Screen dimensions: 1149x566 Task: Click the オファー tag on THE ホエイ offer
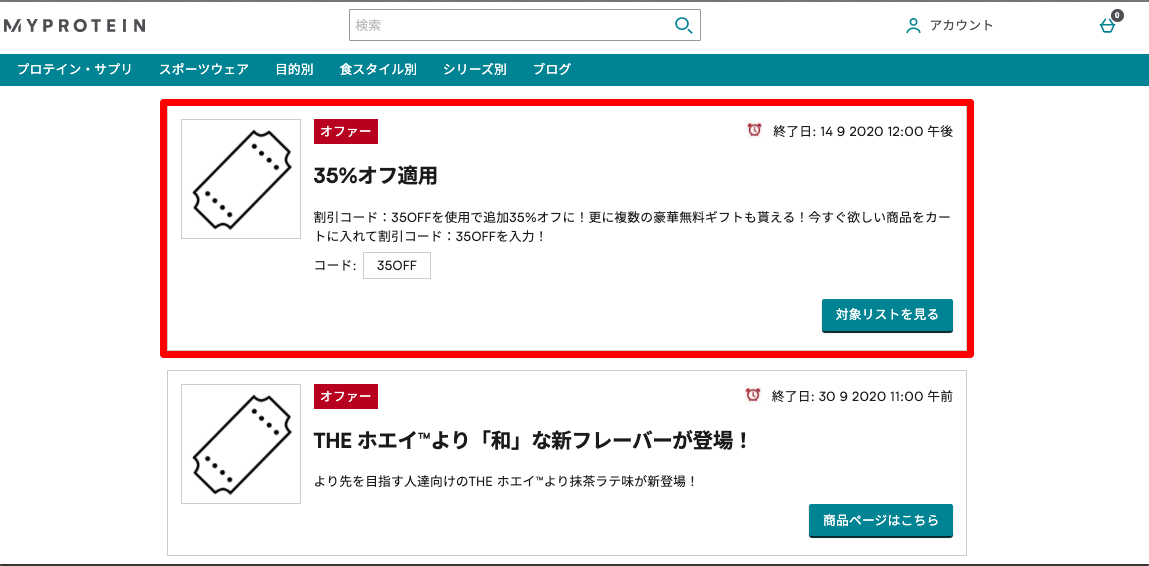coord(346,397)
